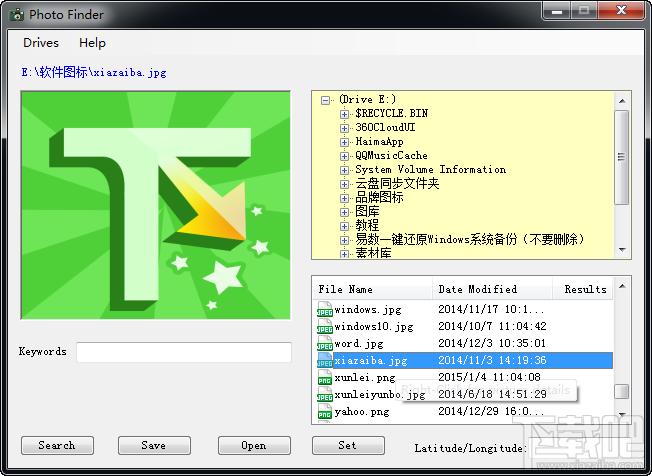Screen dimensions: 652x476
Task: Expand the 360CloudUI folder
Action: click(344, 128)
